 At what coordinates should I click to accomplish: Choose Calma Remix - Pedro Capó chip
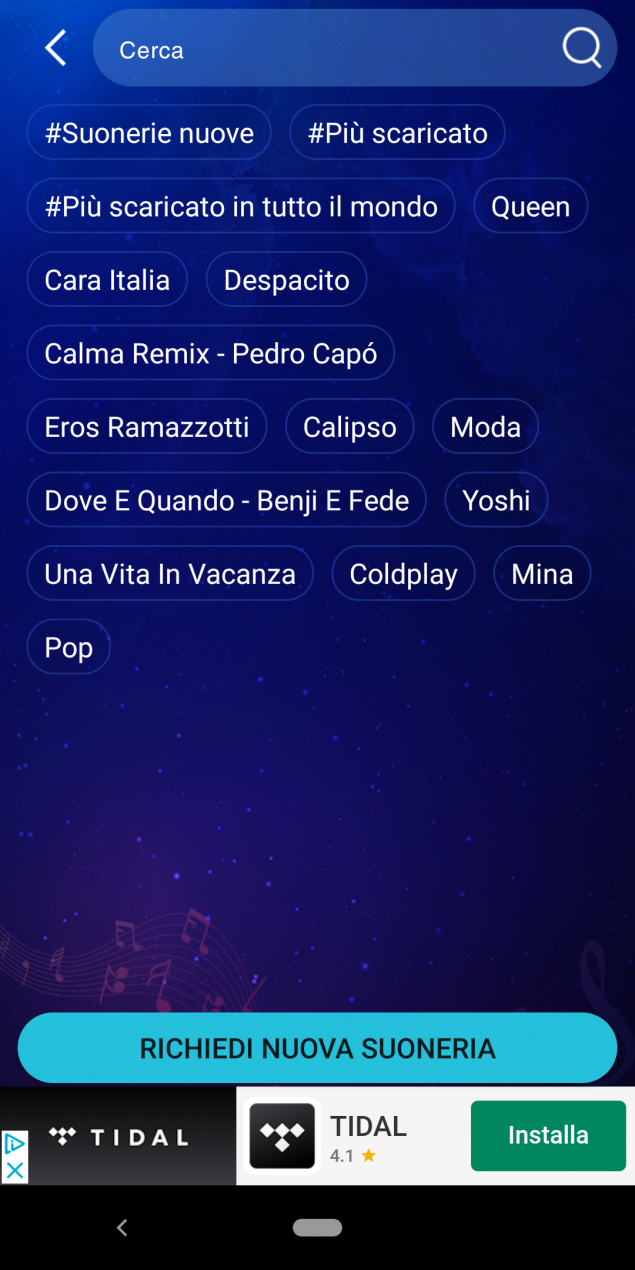tap(211, 353)
